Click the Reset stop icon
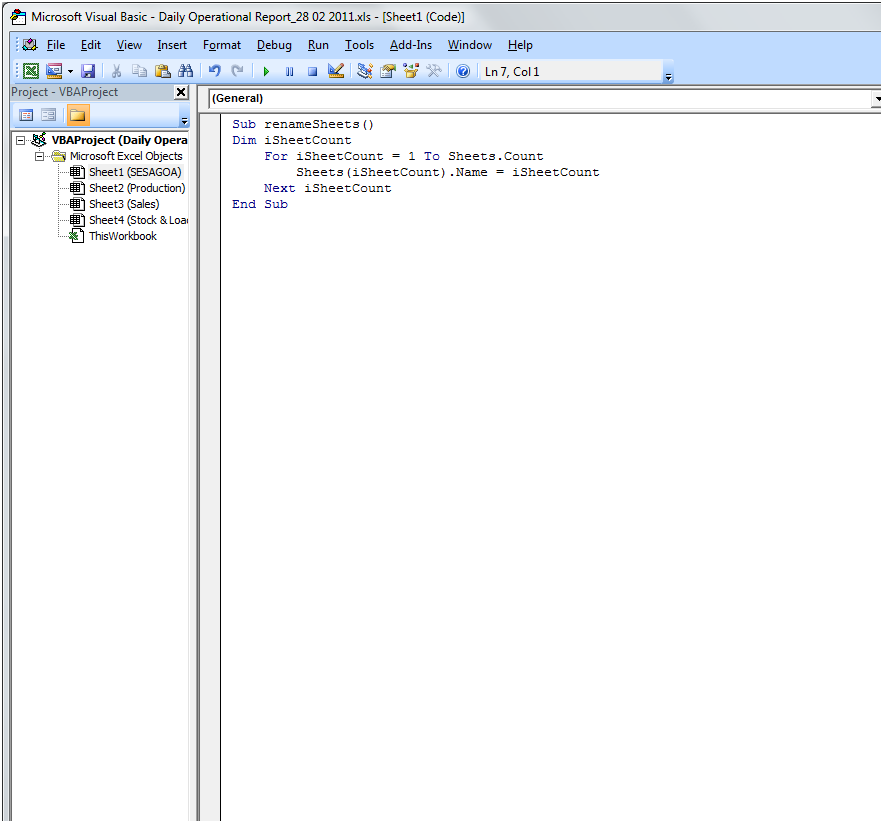The height and width of the screenshot is (823, 883). 312,71
